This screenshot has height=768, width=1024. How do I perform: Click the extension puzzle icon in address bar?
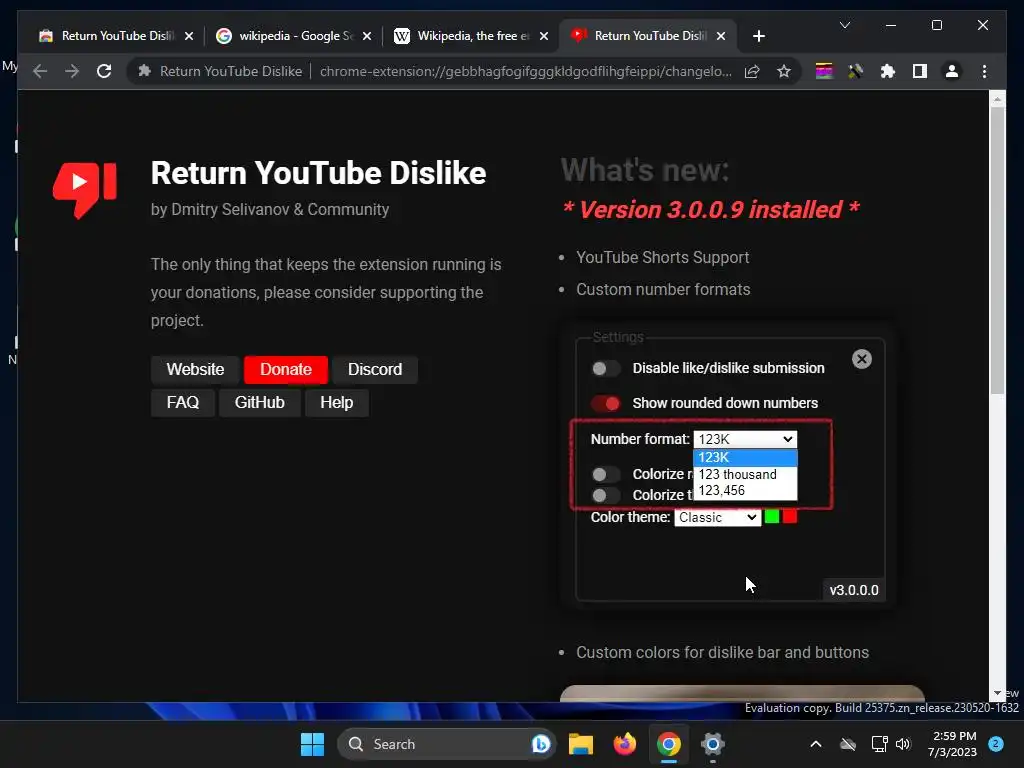pyautogui.click(x=145, y=71)
